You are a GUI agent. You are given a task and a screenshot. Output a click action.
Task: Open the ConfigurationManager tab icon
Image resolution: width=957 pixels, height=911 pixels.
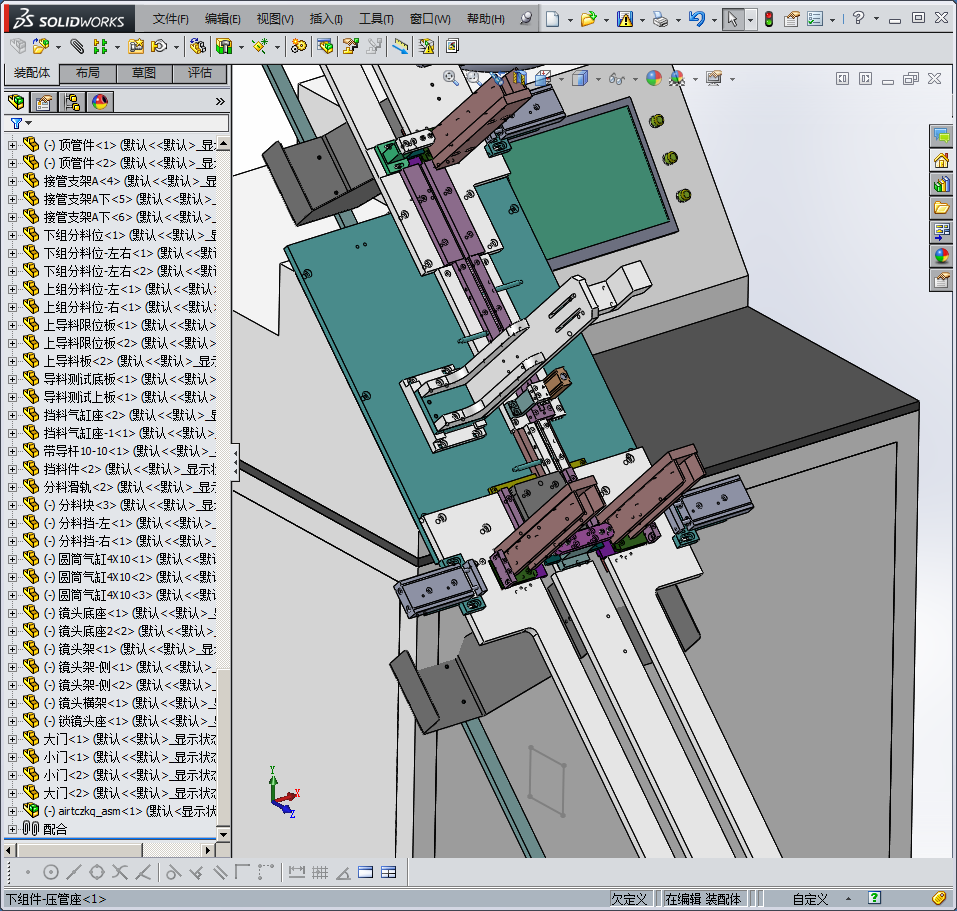point(72,101)
